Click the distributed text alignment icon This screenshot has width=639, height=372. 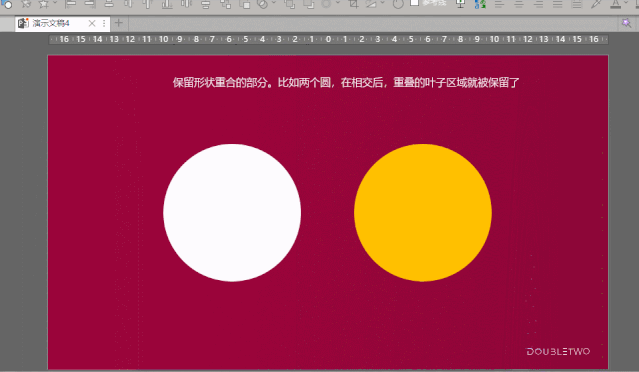pos(577,4)
